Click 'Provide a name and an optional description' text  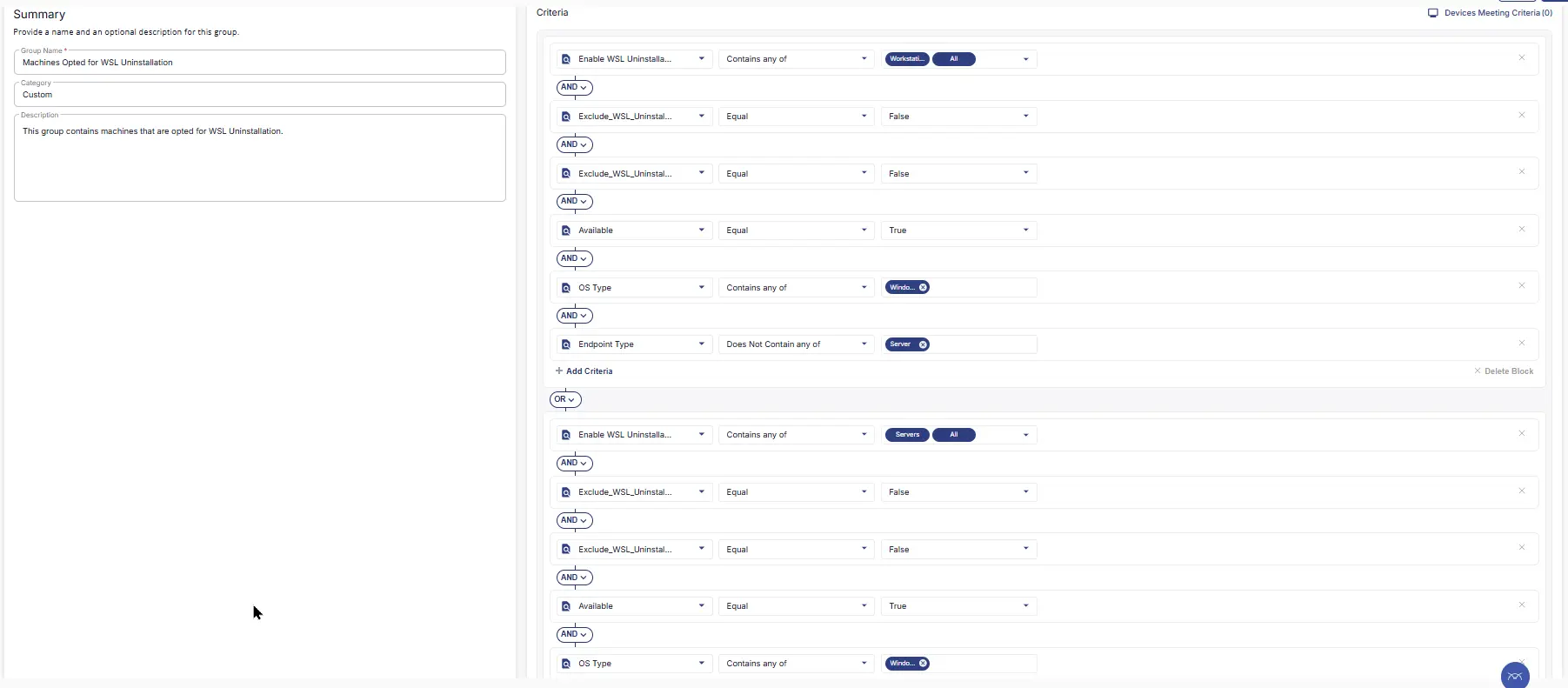point(126,32)
